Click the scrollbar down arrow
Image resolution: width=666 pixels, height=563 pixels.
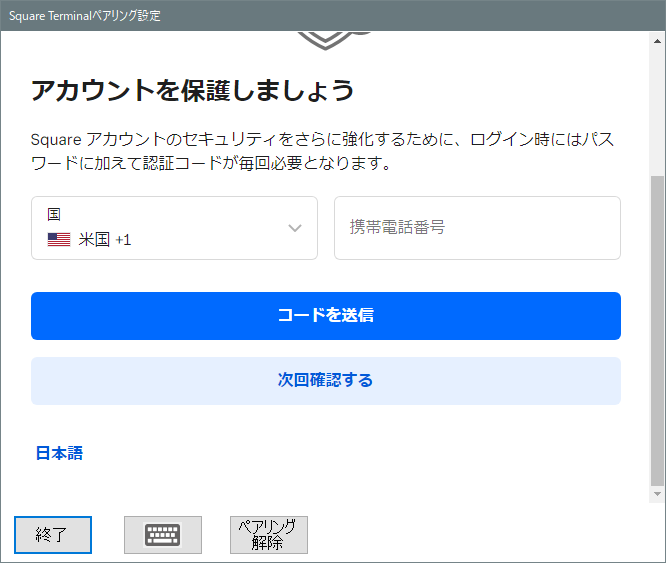pos(657,494)
